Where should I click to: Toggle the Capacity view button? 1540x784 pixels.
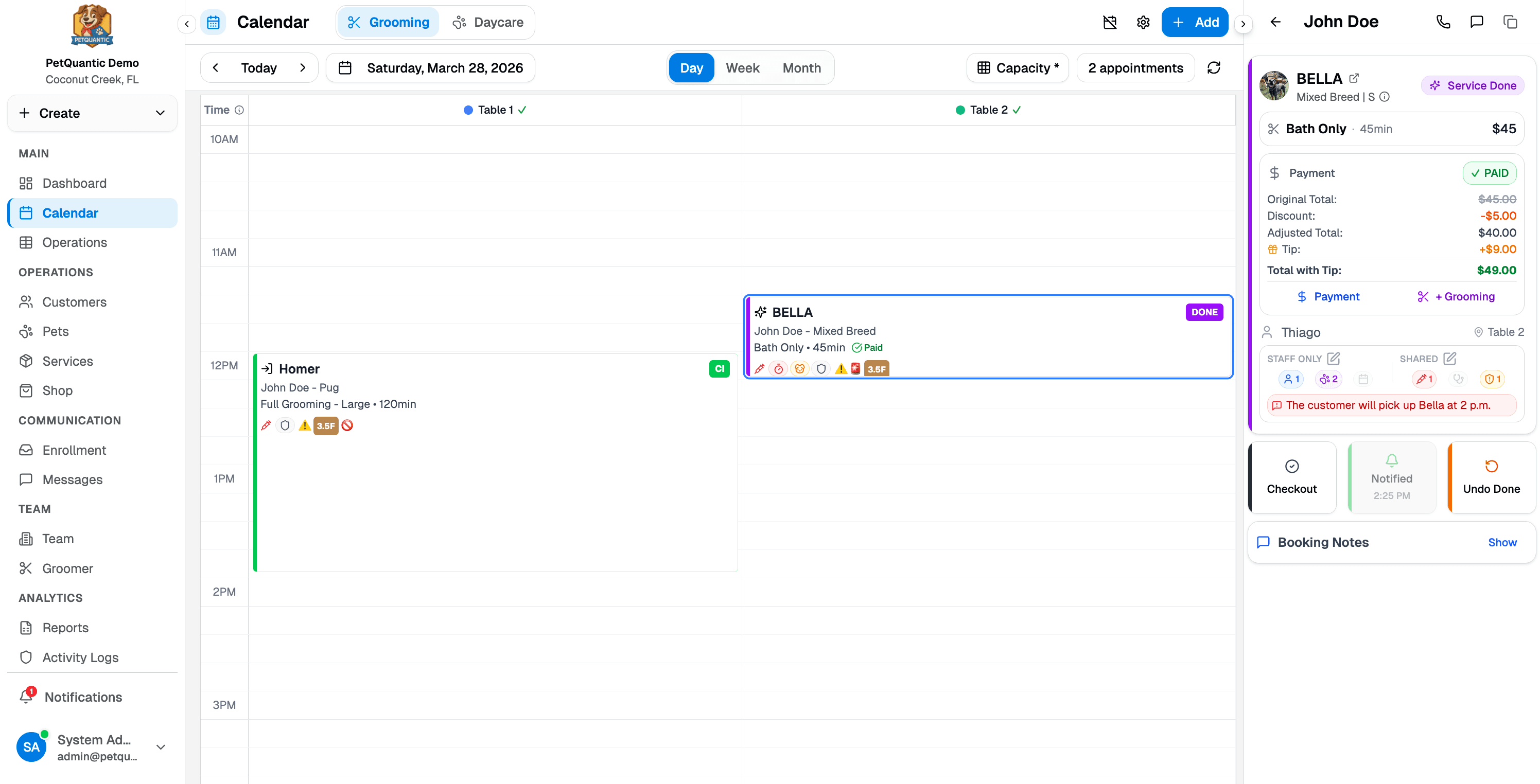tap(1018, 67)
